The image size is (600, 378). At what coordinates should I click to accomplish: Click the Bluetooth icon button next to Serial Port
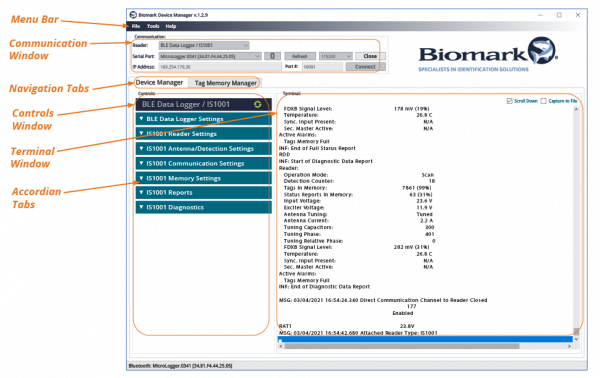coord(272,56)
